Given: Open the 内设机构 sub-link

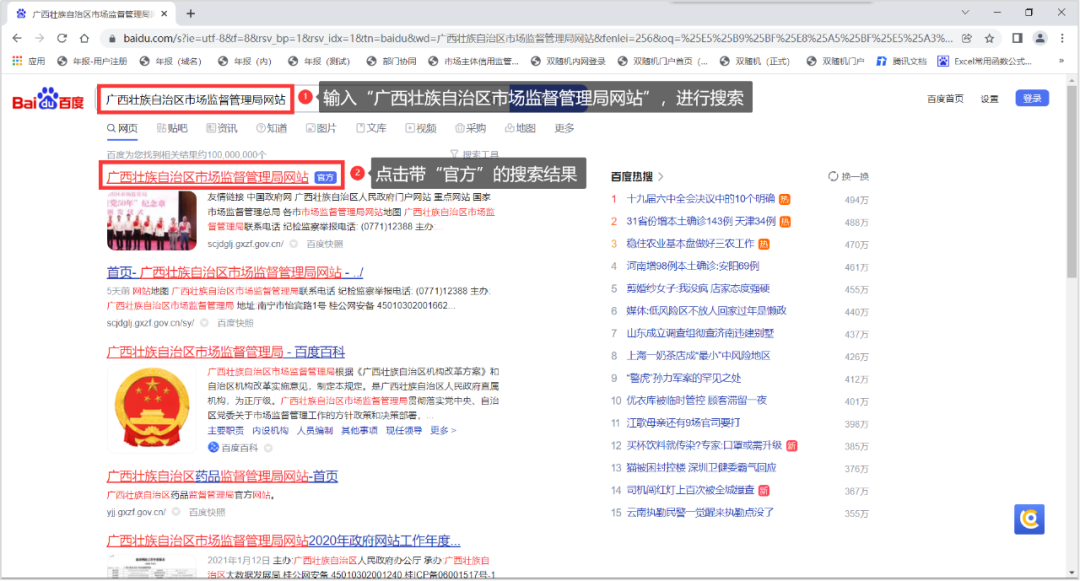Looking at the screenshot, I should (270, 430).
